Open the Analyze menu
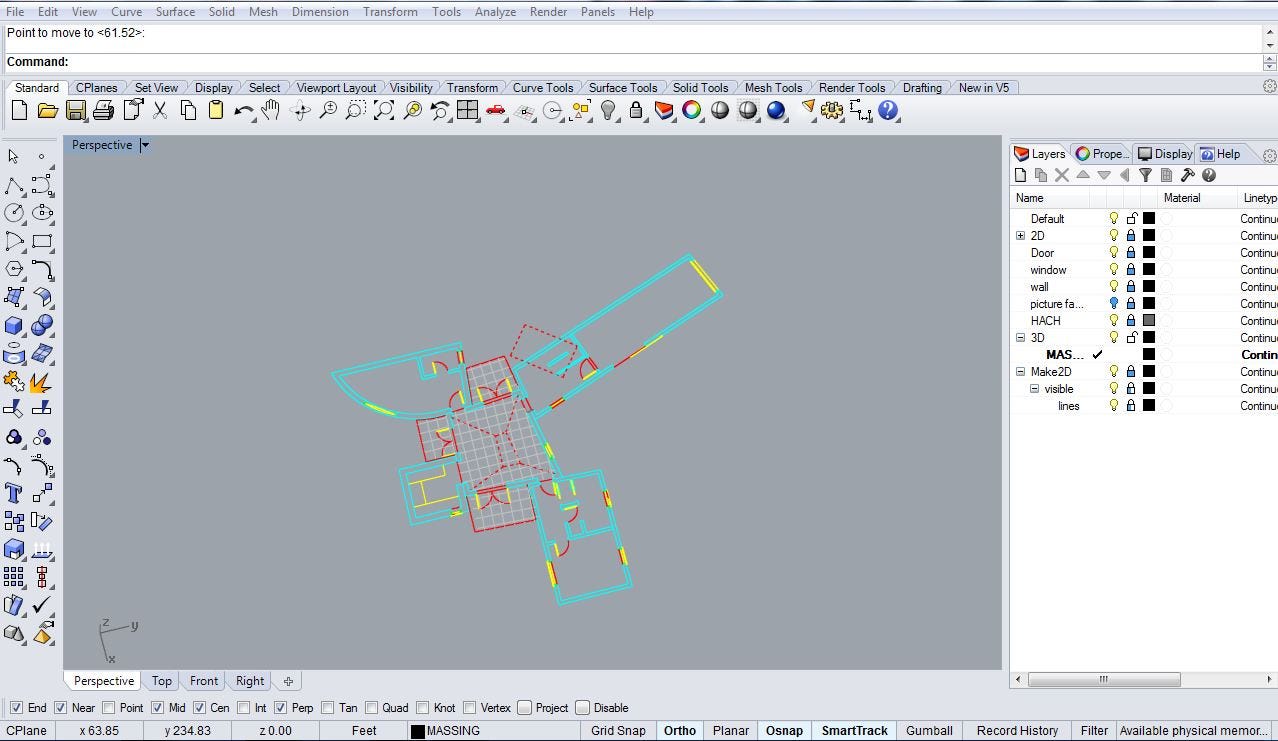The image size is (1278, 741). point(495,12)
